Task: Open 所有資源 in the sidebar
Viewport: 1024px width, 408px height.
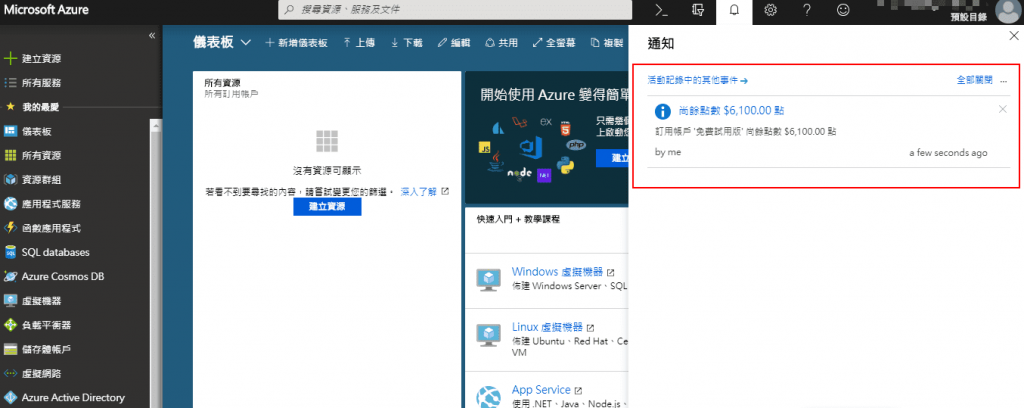Action: pyautogui.click(x=41, y=155)
